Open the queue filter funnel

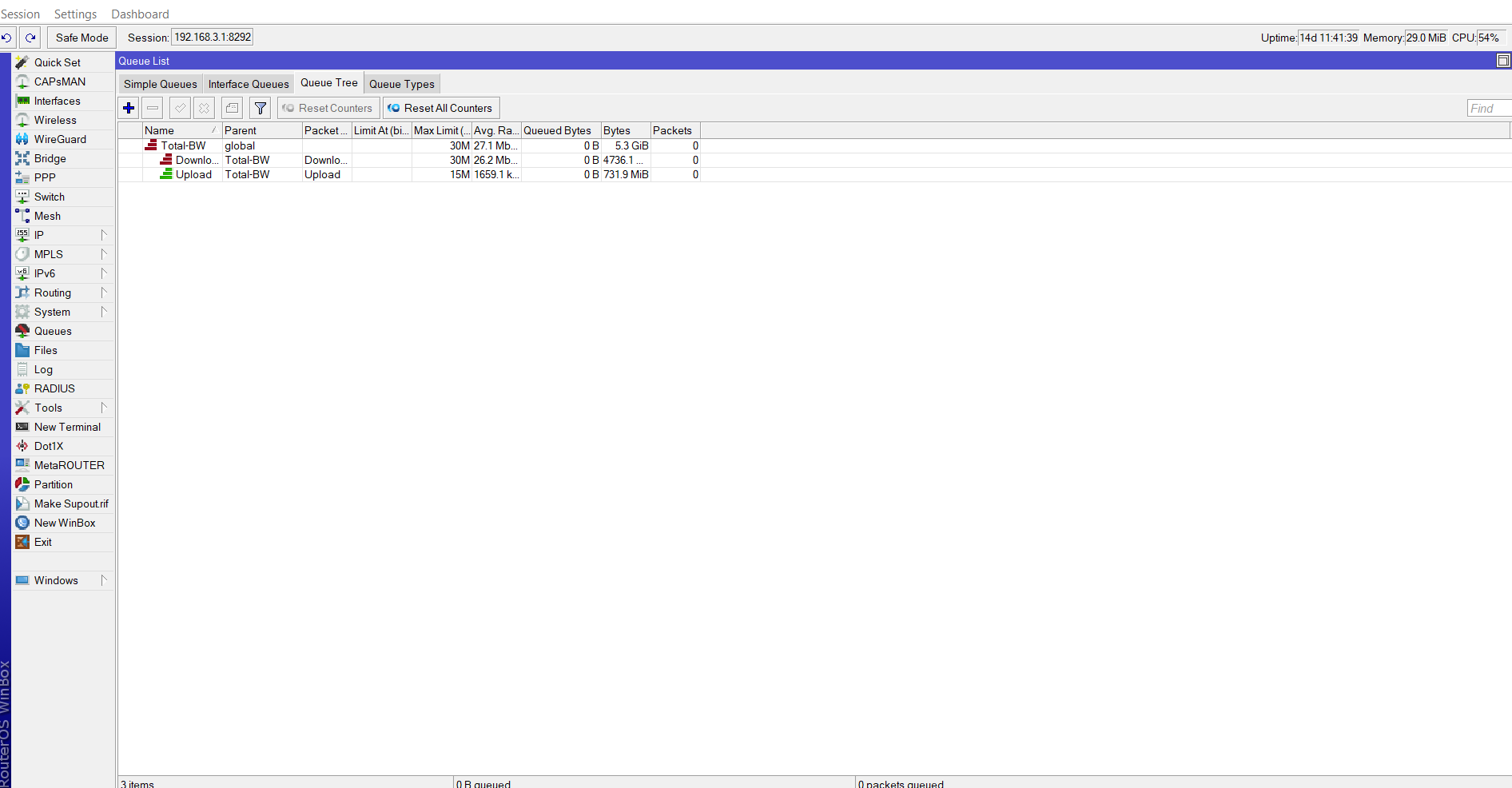[x=259, y=108]
